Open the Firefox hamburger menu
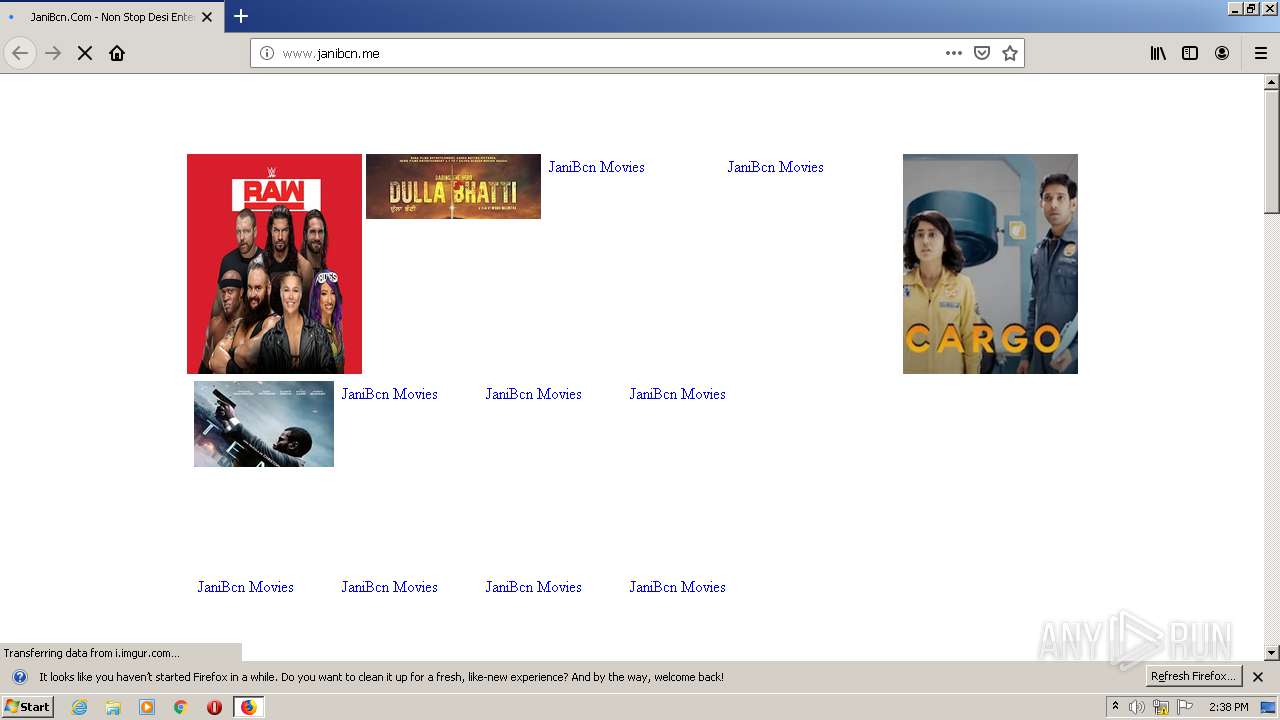 coord(1261,53)
